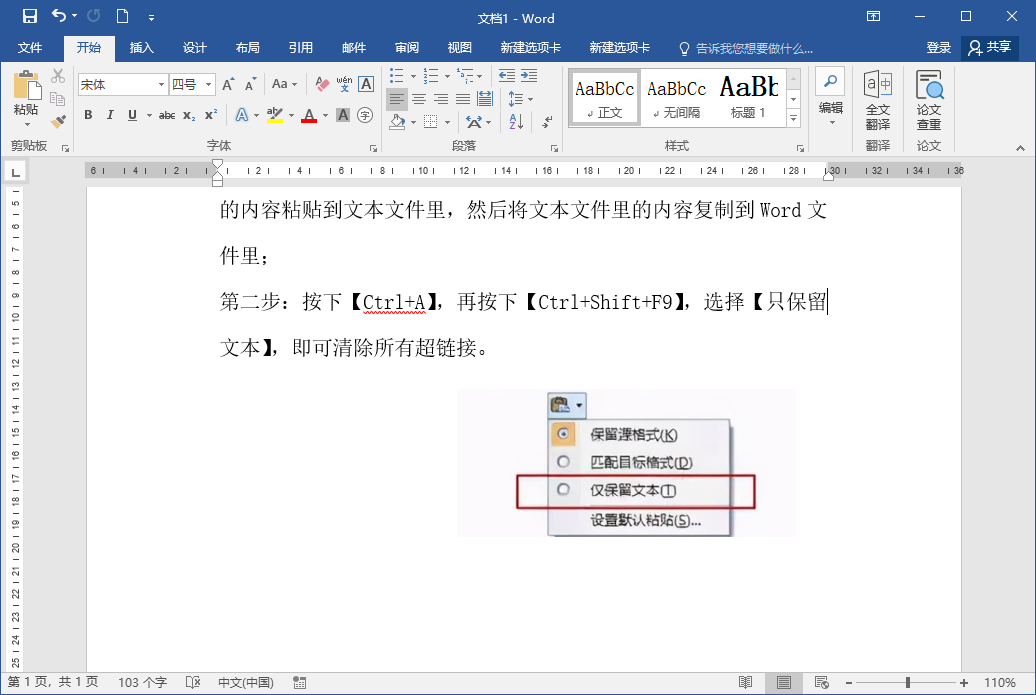Expand line spacing options dropdown

[x=531, y=99]
